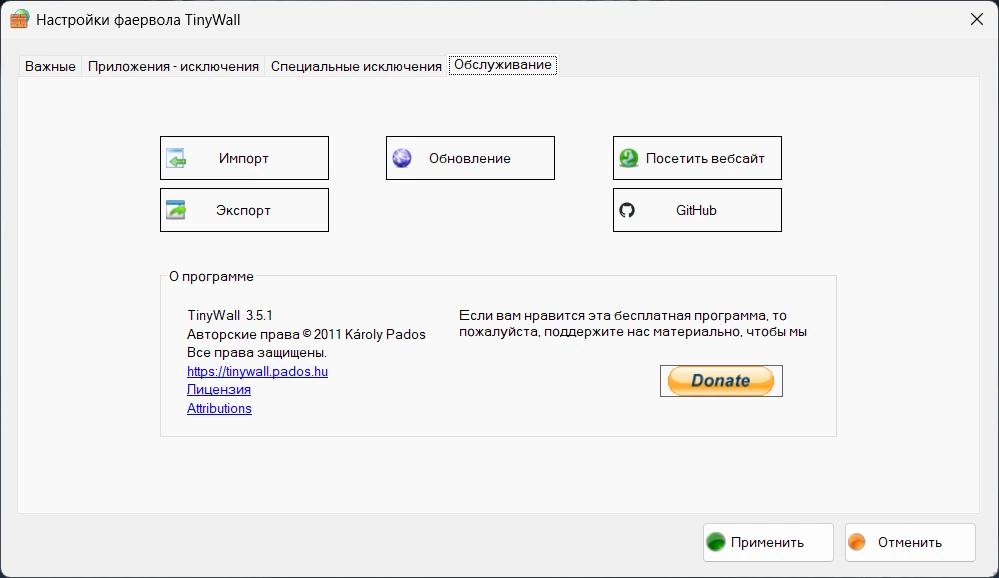999x578 pixels.
Task: Click the green Visit website icon
Action: pos(629,158)
